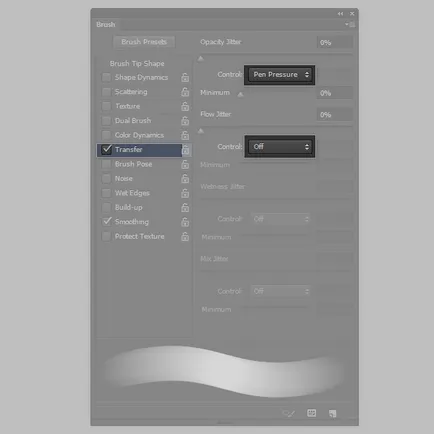Open the Opacity Jitter Control dropdown set to Pen Pressure
Image resolution: width=434 pixels, height=434 pixels.
click(280, 75)
